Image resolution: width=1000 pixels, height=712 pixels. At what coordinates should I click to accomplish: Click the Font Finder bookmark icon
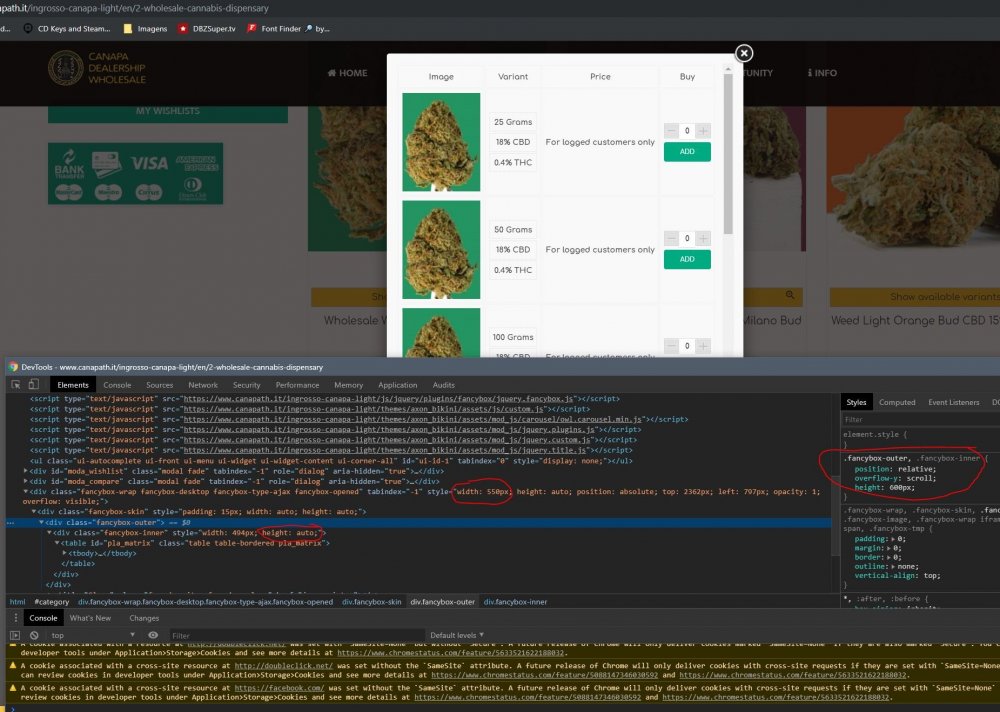(252, 28)
